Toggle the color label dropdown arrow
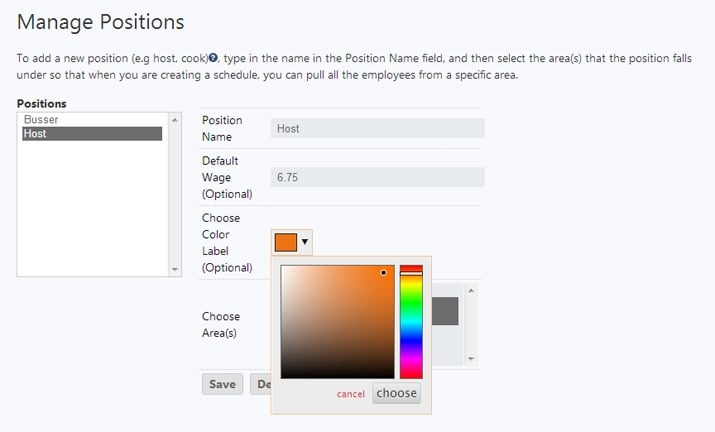Screen dimensions: 715x432 (304, 241)
